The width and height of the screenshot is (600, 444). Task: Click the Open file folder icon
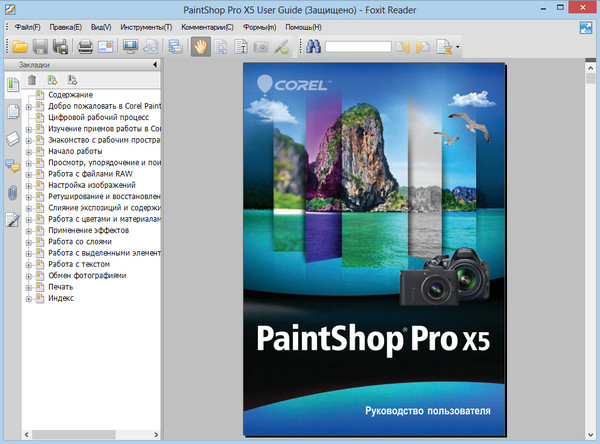19,46
